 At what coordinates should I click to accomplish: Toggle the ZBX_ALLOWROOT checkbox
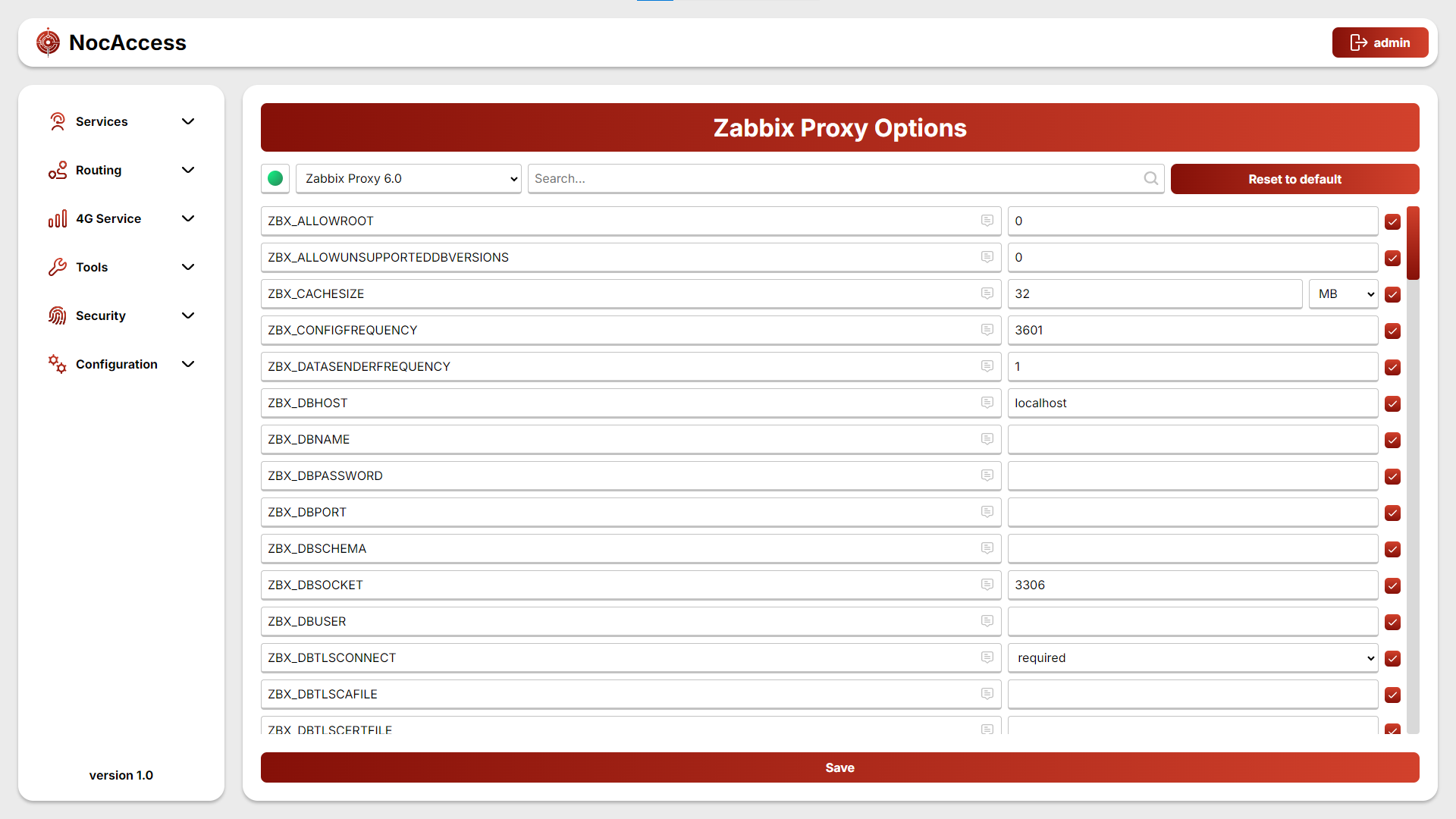point(1393,221)
